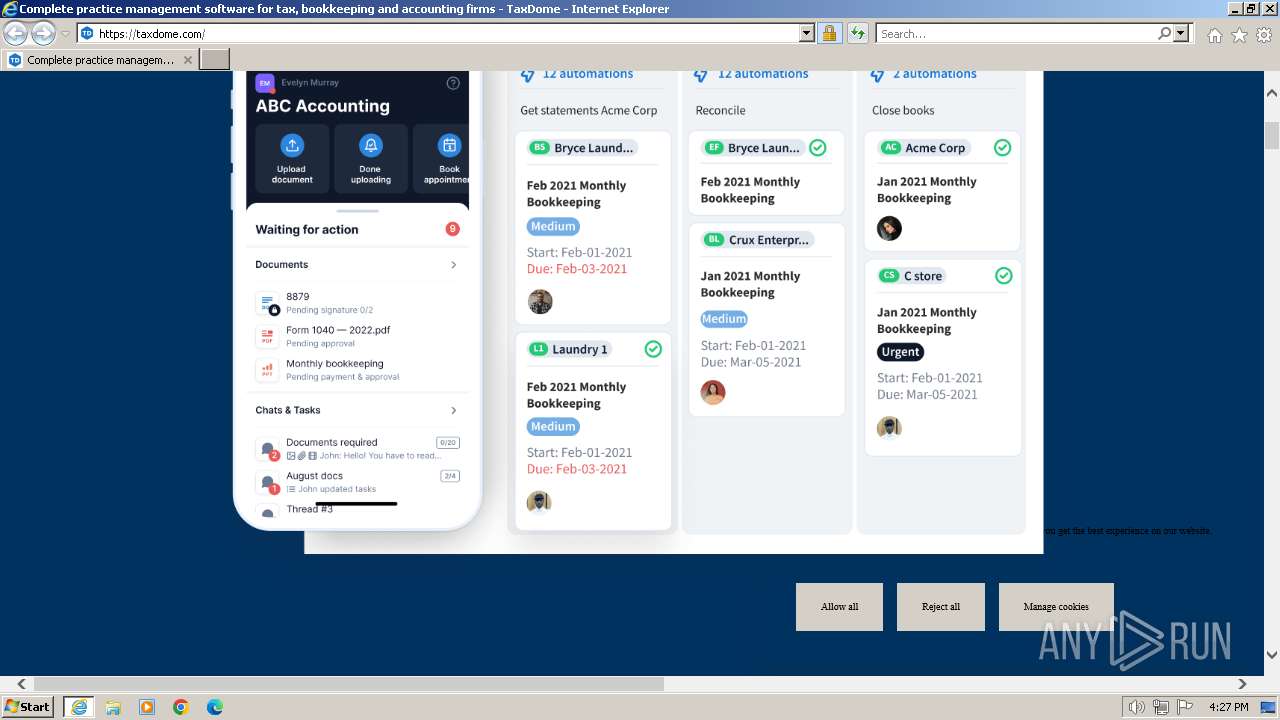
Task: Expand the Documents section chevron
Action: coord(453,265)
